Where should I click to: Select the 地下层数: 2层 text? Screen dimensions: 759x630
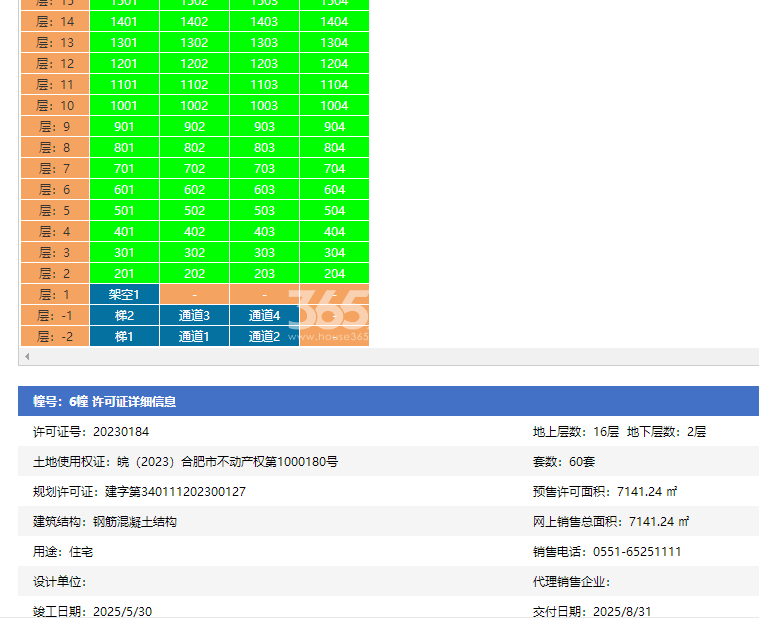click(x=667, y=432)
